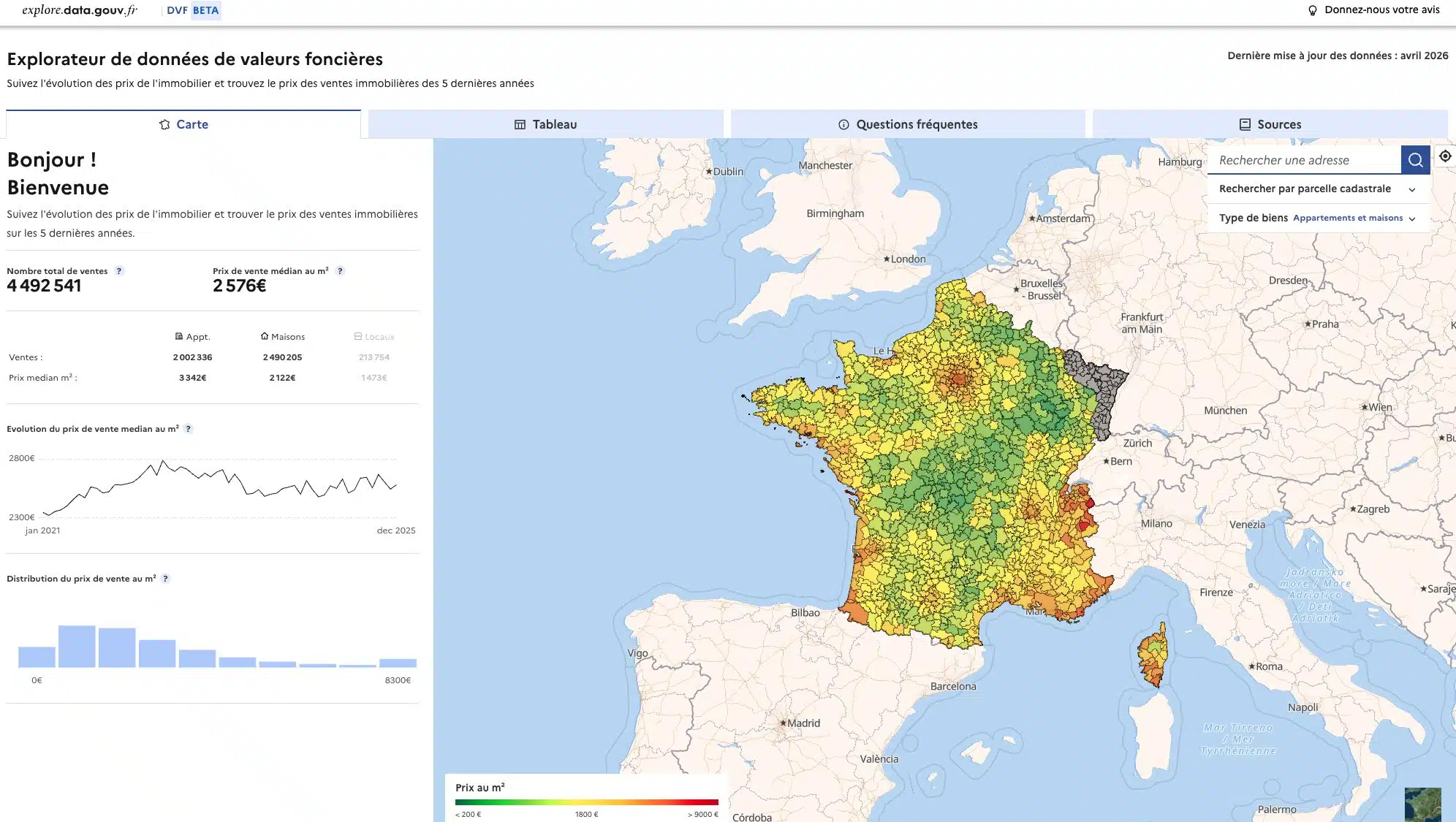Click the explore.data.gouv.fr logo link
This screenshot has height=822, width=1456.
coord(80,10)
